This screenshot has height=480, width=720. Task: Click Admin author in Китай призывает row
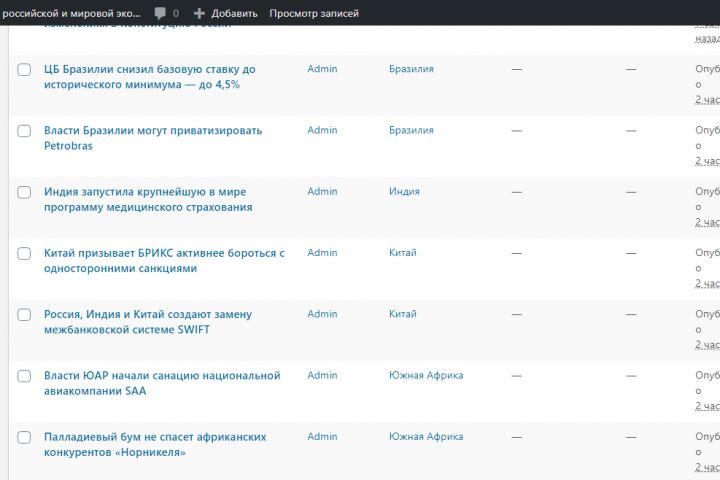tap(322, 252)
